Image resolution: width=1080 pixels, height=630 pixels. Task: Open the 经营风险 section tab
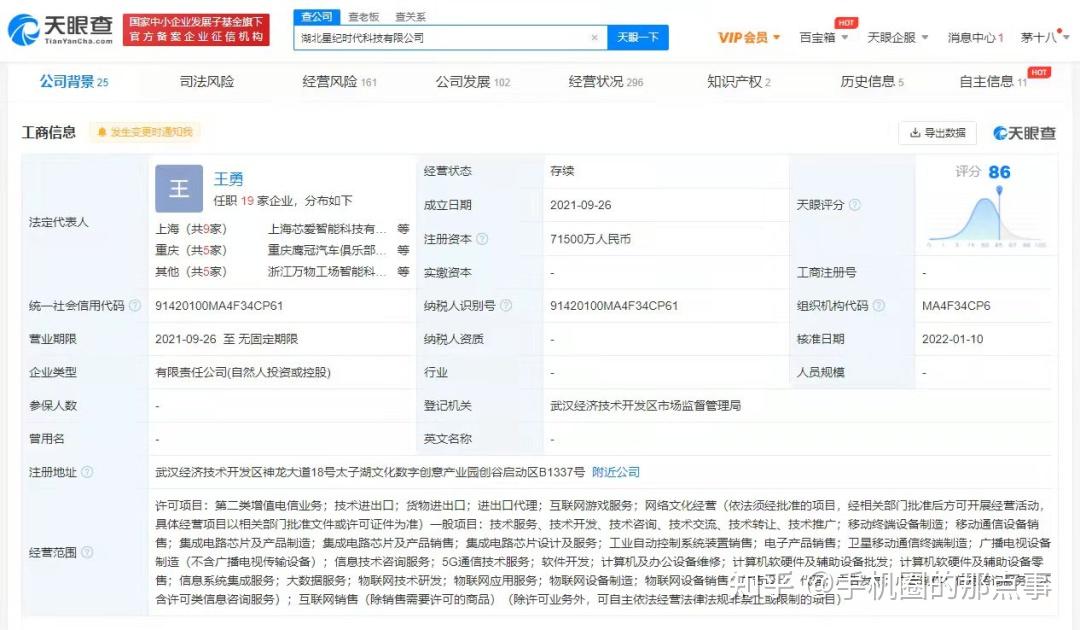(340, 82)
